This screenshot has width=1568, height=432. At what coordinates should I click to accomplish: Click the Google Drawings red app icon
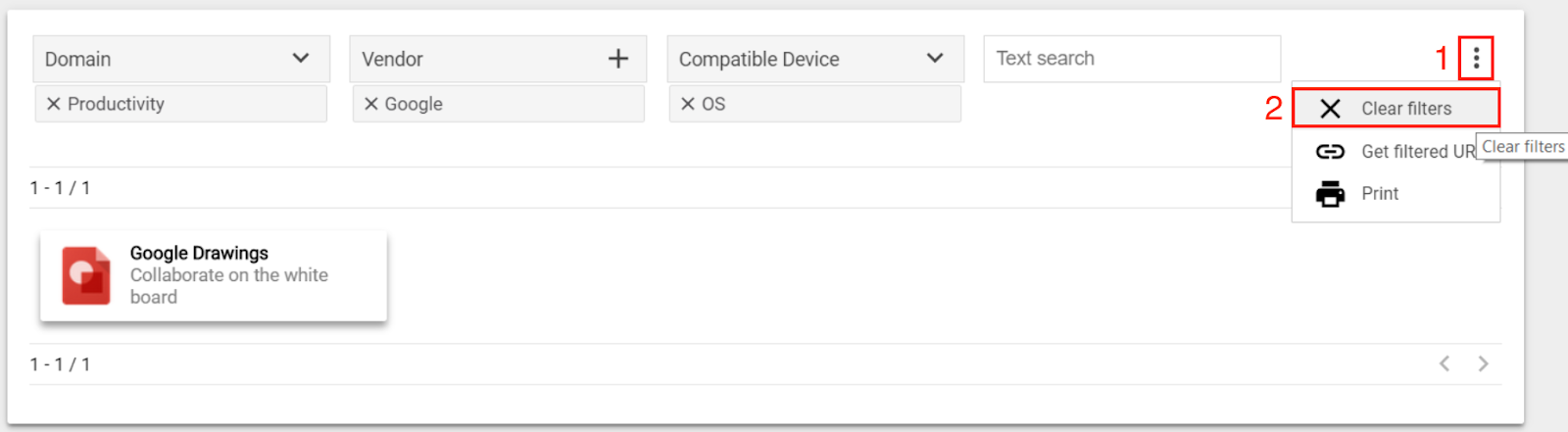click(x=86, y=275)
